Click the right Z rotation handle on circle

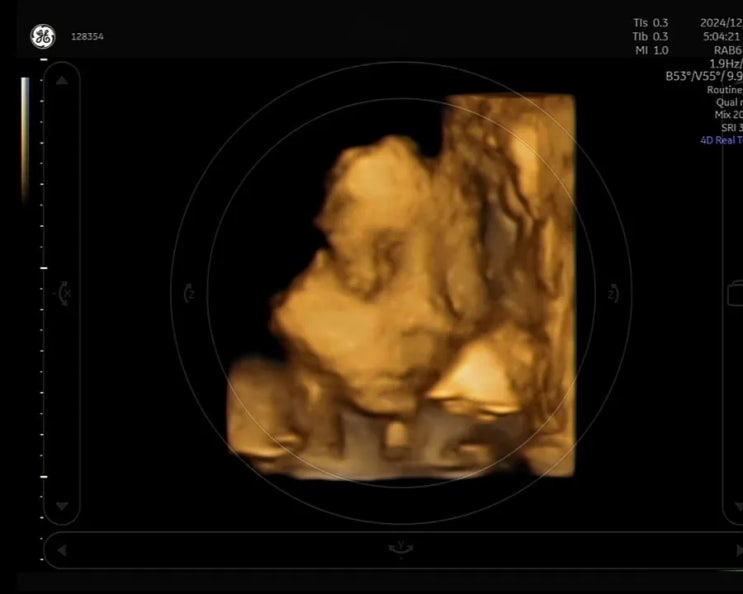(x=613, y=294)
